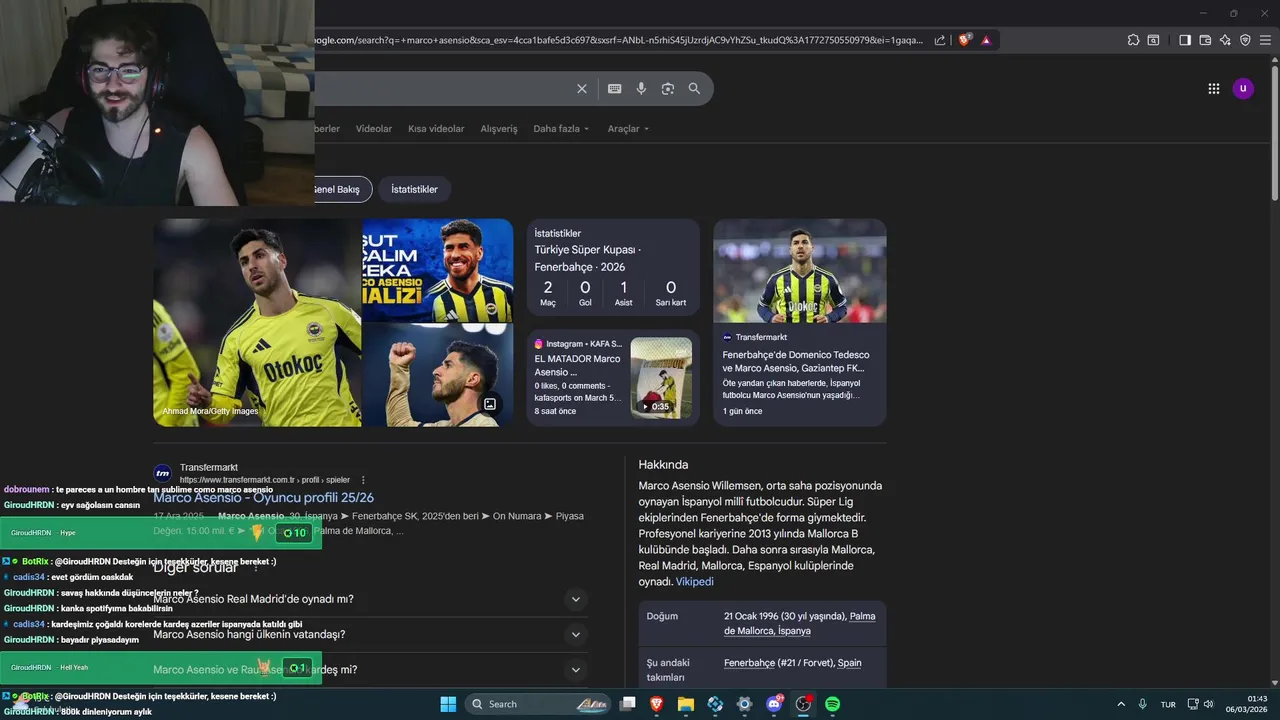Image resolution: width=1280 pixels, height=720 pixels.
Task: Switch TUR keyboard language indicator
Action: [x=1168, y=704]
